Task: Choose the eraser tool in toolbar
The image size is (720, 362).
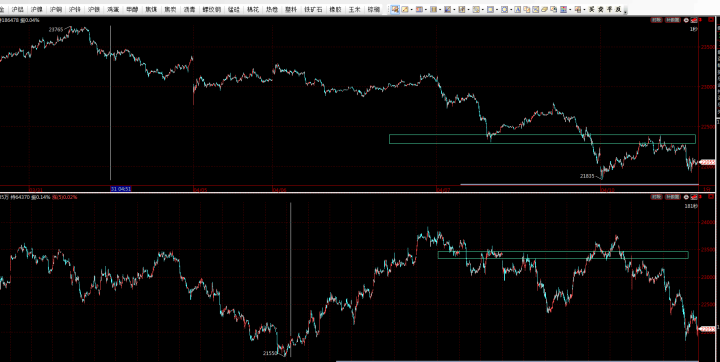Action: click(544, 9)
